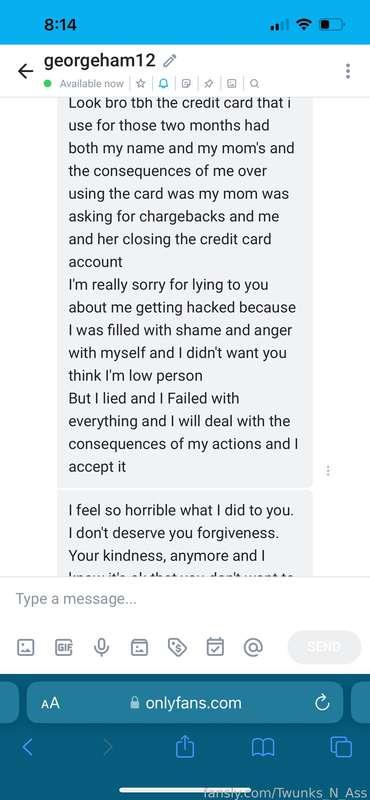Edit the georgeham12 display name with the pencil icon
Screen dimensions: 370x800
[169, 62]
